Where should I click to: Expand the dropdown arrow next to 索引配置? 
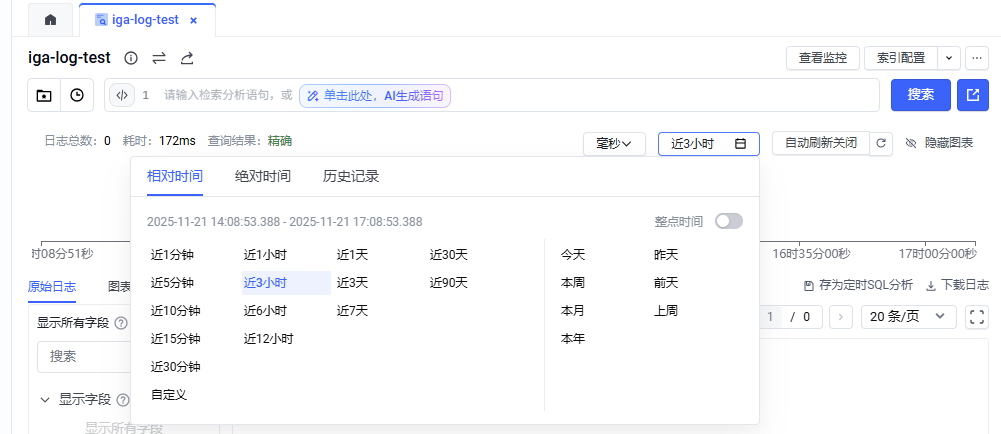point(949,58)
